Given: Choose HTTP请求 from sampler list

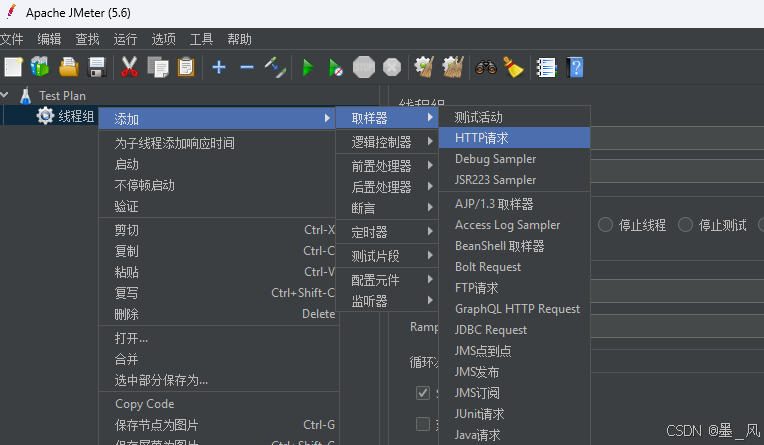Looking at the screenshot, I should coord(515,138).
